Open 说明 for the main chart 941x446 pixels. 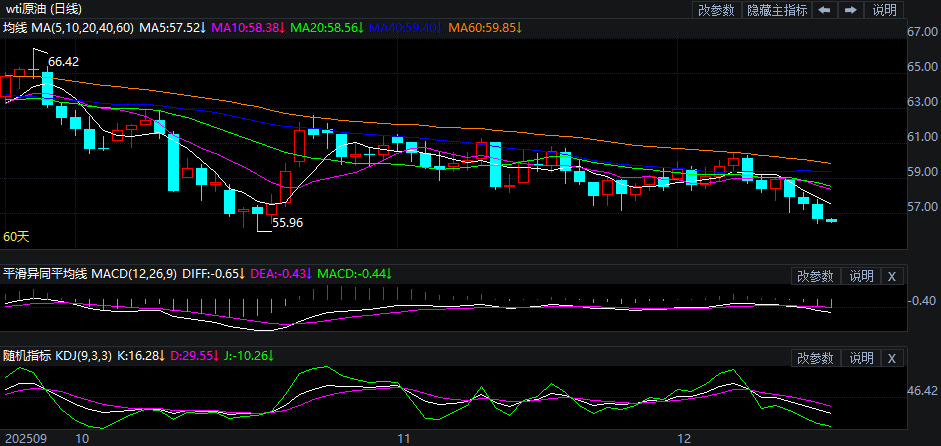pyautogui.click(x=885, y=10)
